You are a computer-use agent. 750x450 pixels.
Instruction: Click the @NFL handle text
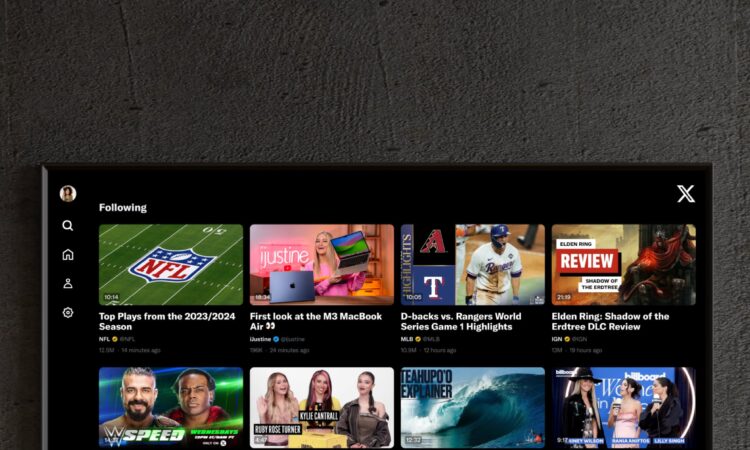(x=127, y=339)
